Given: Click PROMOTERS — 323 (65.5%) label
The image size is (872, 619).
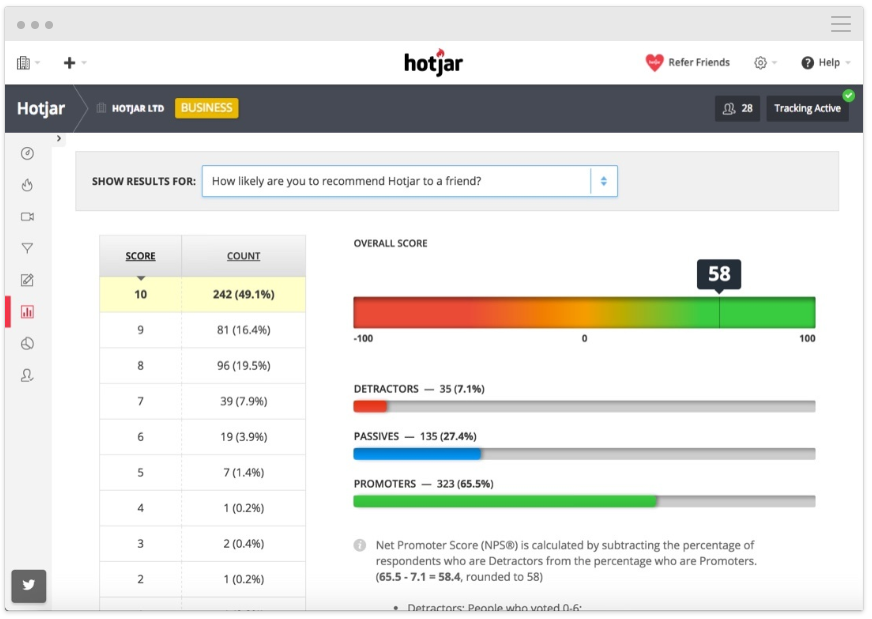Looking at the screenshot, I should (x=423, y=483).
